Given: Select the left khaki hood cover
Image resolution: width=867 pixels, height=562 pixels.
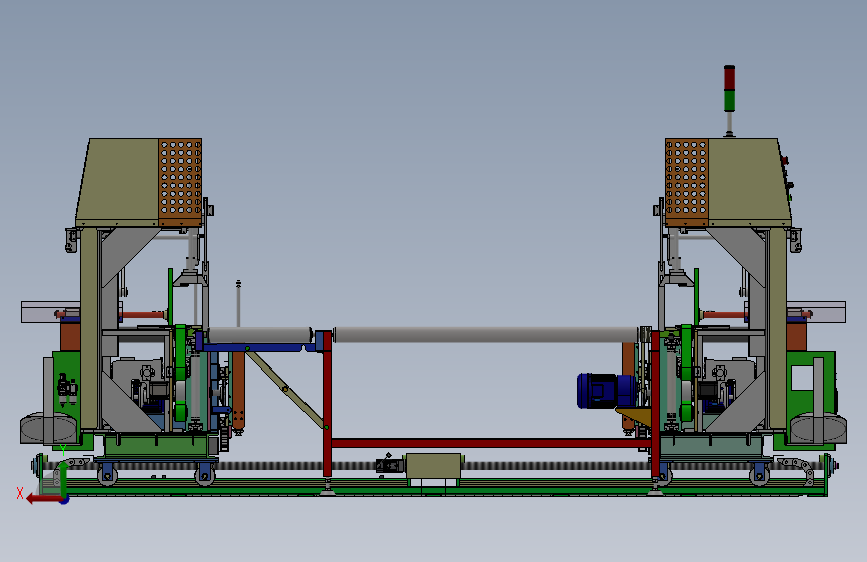Looking at the screenshot, I should pos(118,183).
